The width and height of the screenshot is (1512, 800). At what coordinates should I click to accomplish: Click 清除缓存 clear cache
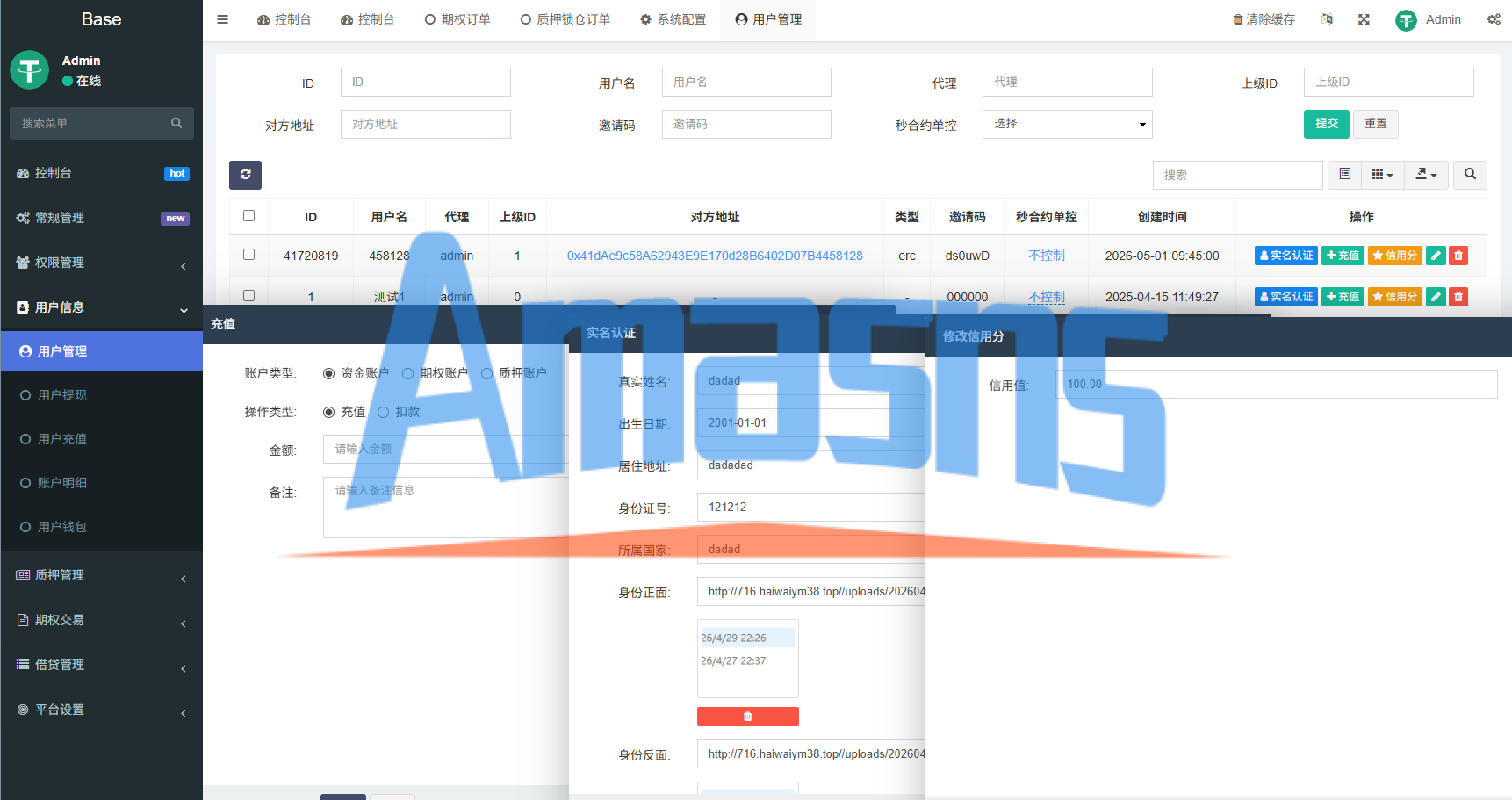coord(1264,19)
